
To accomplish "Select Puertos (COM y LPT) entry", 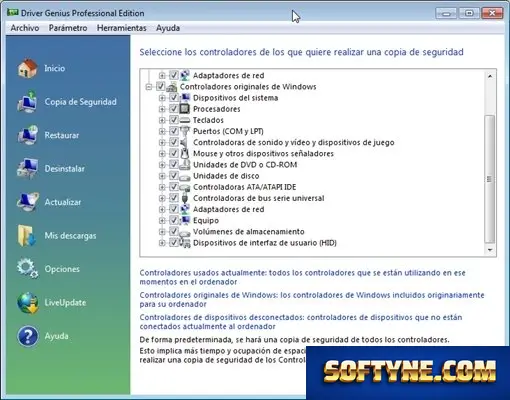I will click(x=228, y=131).
